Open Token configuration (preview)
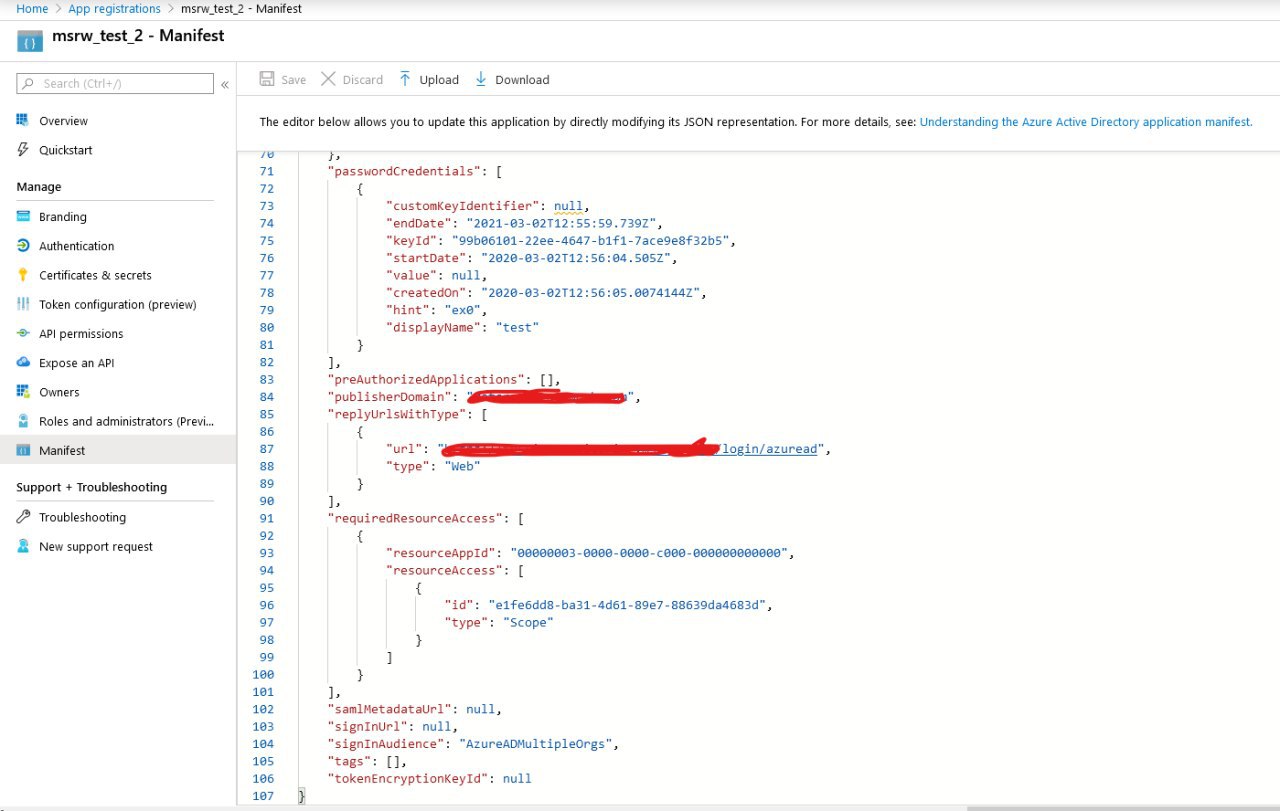 click(117, 304)
